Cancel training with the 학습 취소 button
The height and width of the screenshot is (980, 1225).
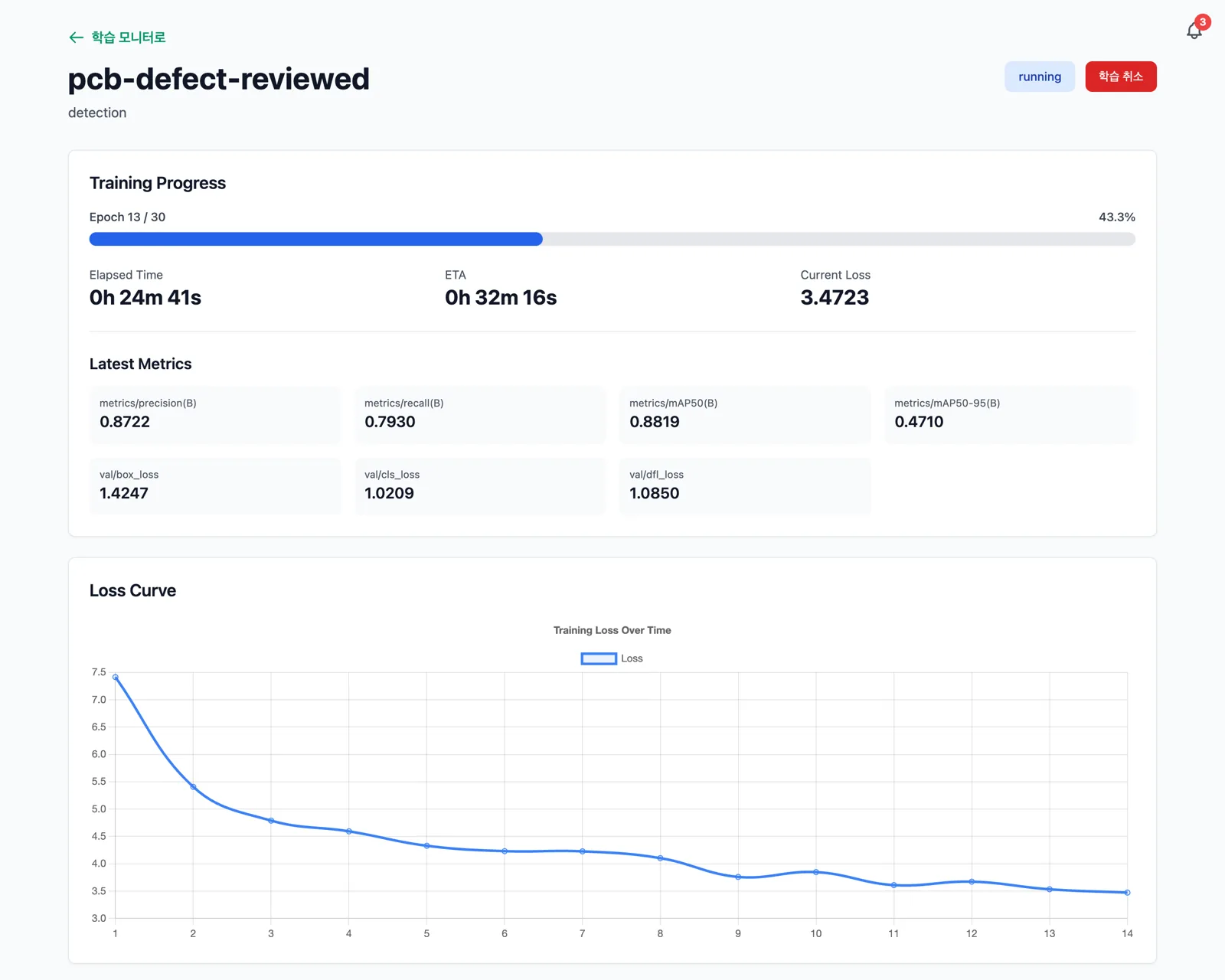tap(1121, 77)
